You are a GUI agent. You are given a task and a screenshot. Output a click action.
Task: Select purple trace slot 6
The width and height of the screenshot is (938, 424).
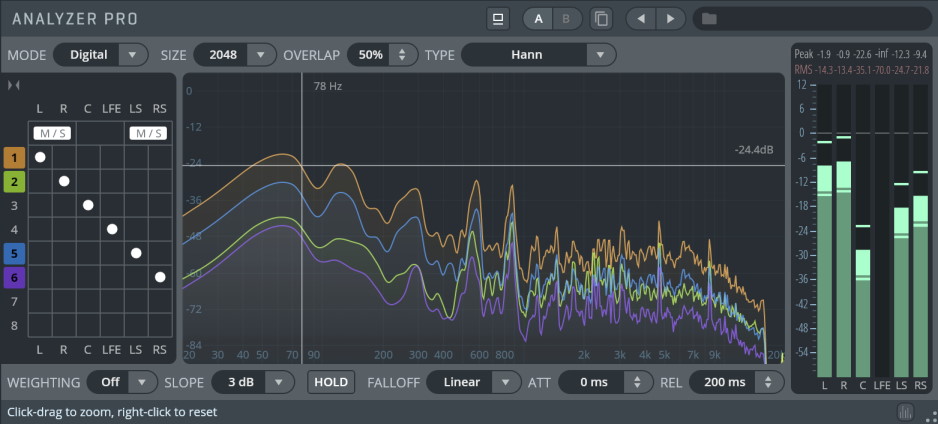click(x=14, y=277)
